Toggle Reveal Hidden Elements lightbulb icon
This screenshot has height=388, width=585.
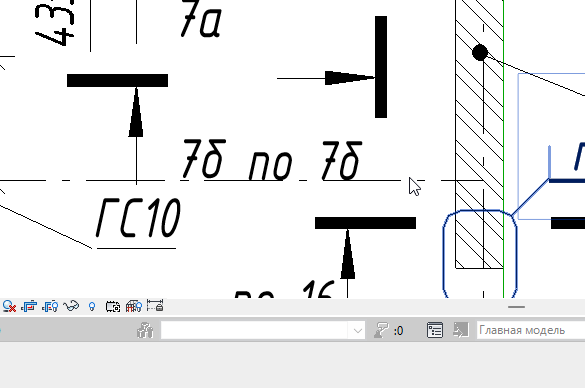coord(92,307)
